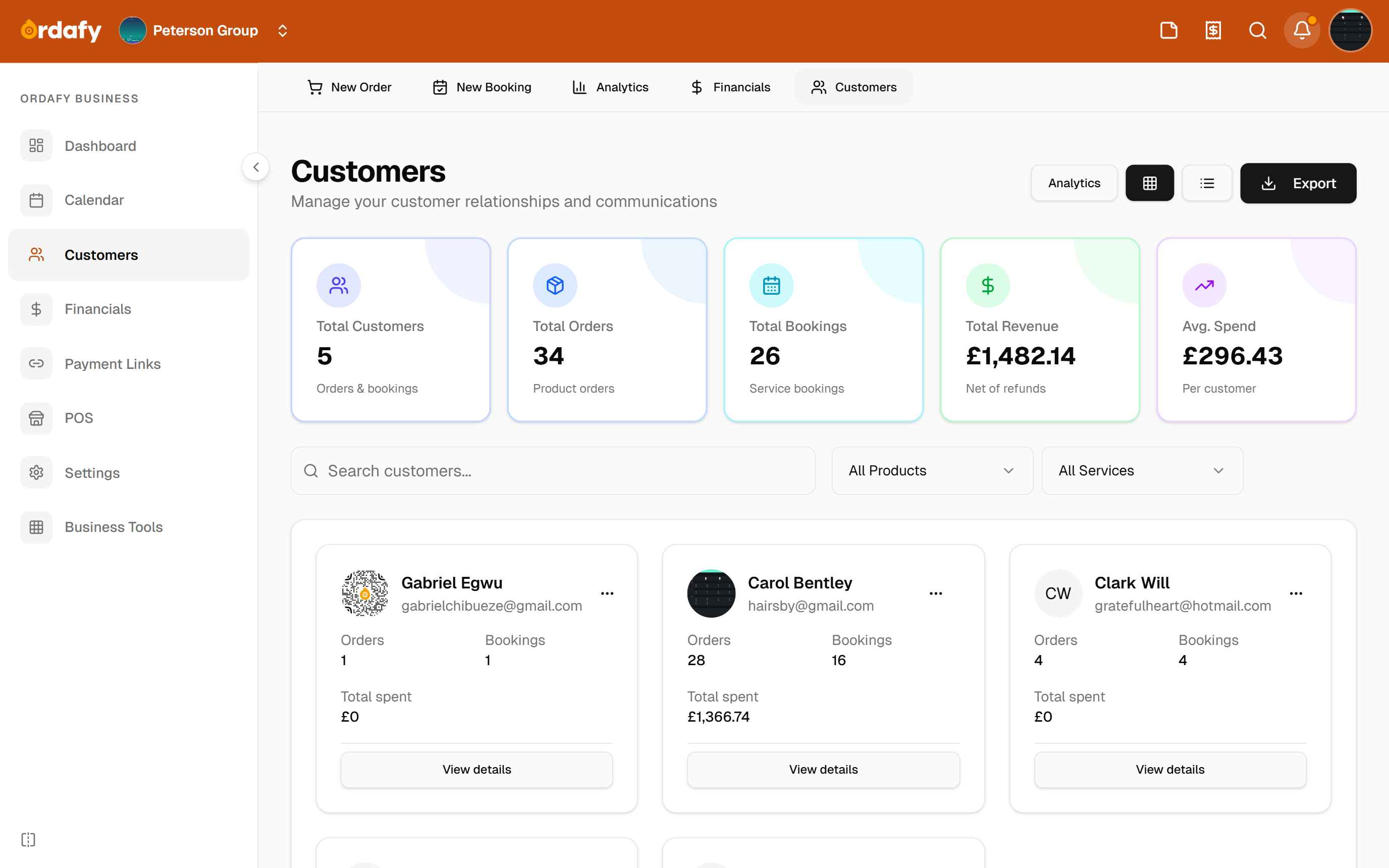Open Calendar in the sidebar
The height and width of the screenshot is (868, 1389).
(x=129, y=200)
